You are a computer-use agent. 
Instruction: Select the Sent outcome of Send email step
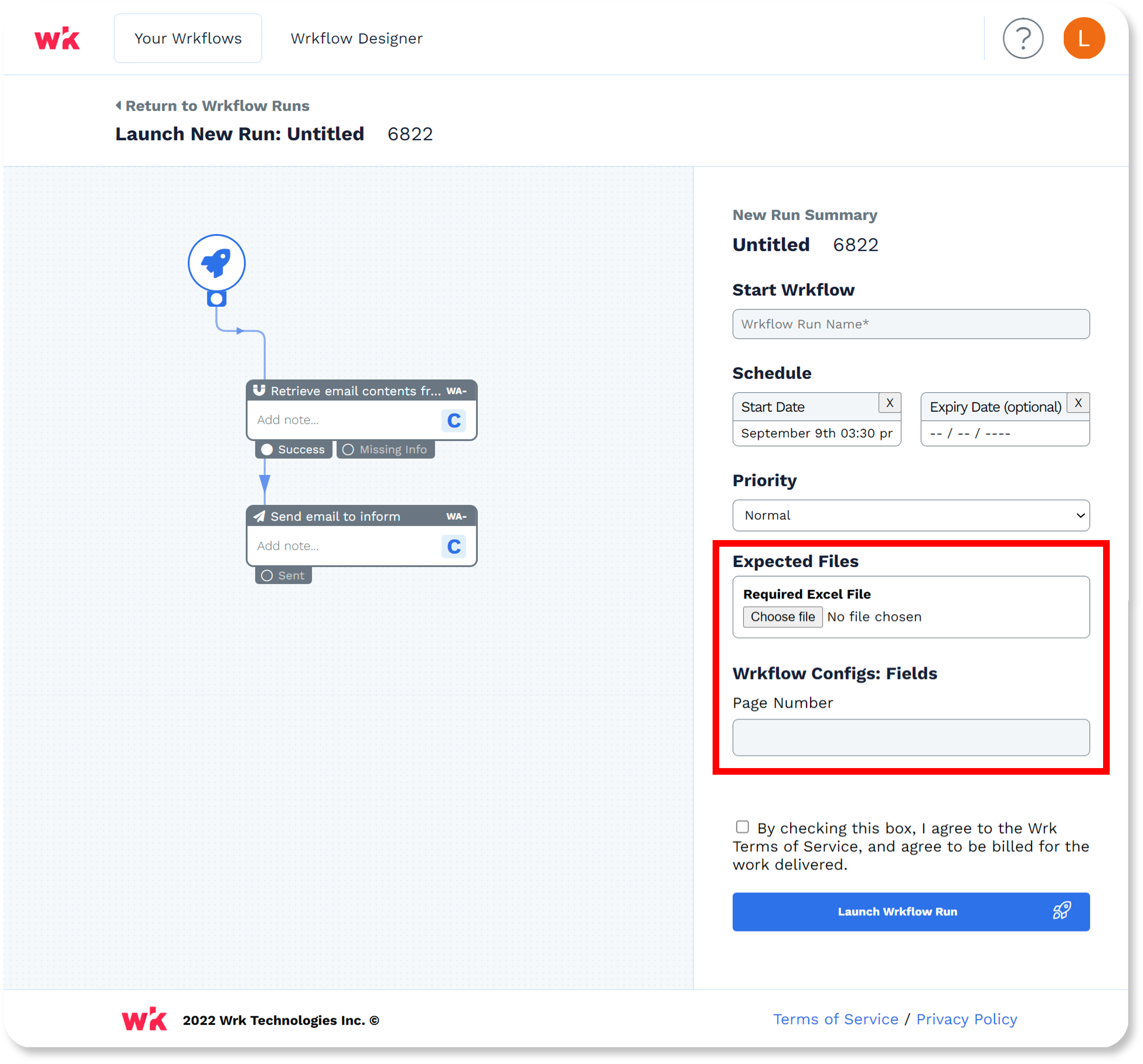[283, 575]
